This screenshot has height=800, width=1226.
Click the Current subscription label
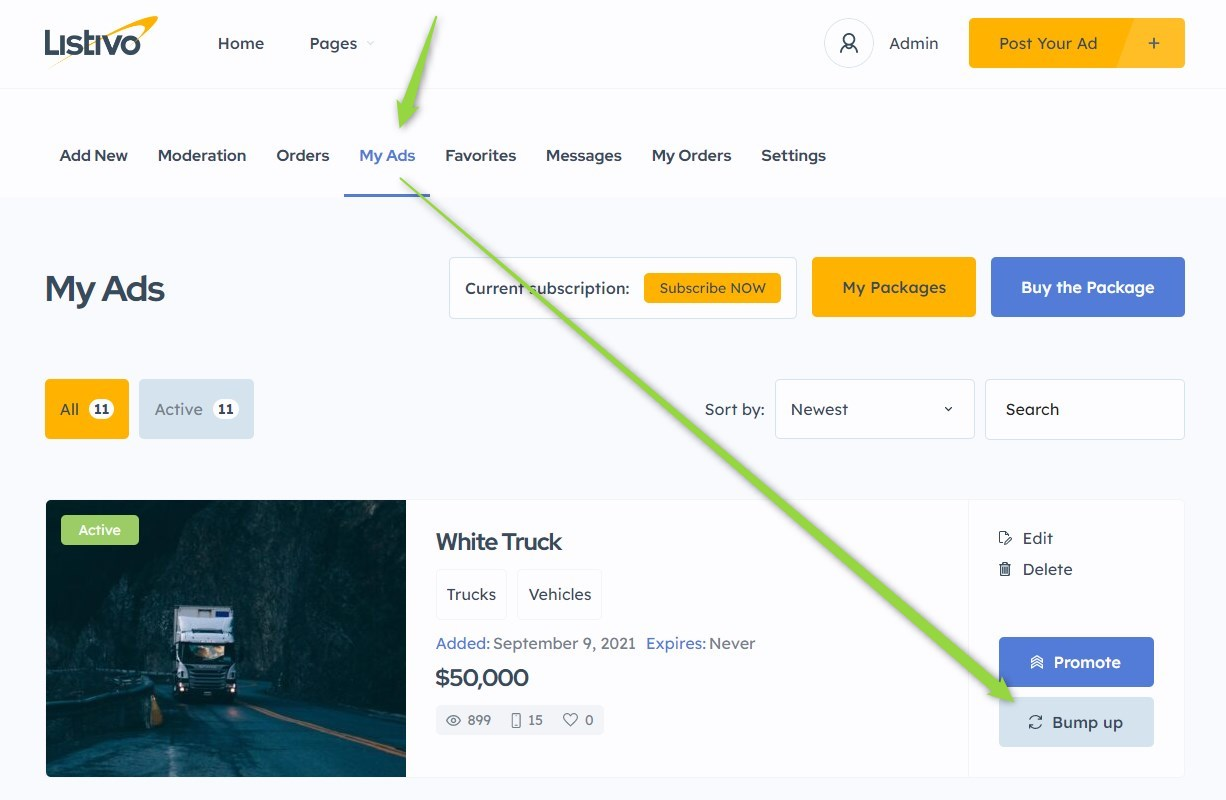547,288
